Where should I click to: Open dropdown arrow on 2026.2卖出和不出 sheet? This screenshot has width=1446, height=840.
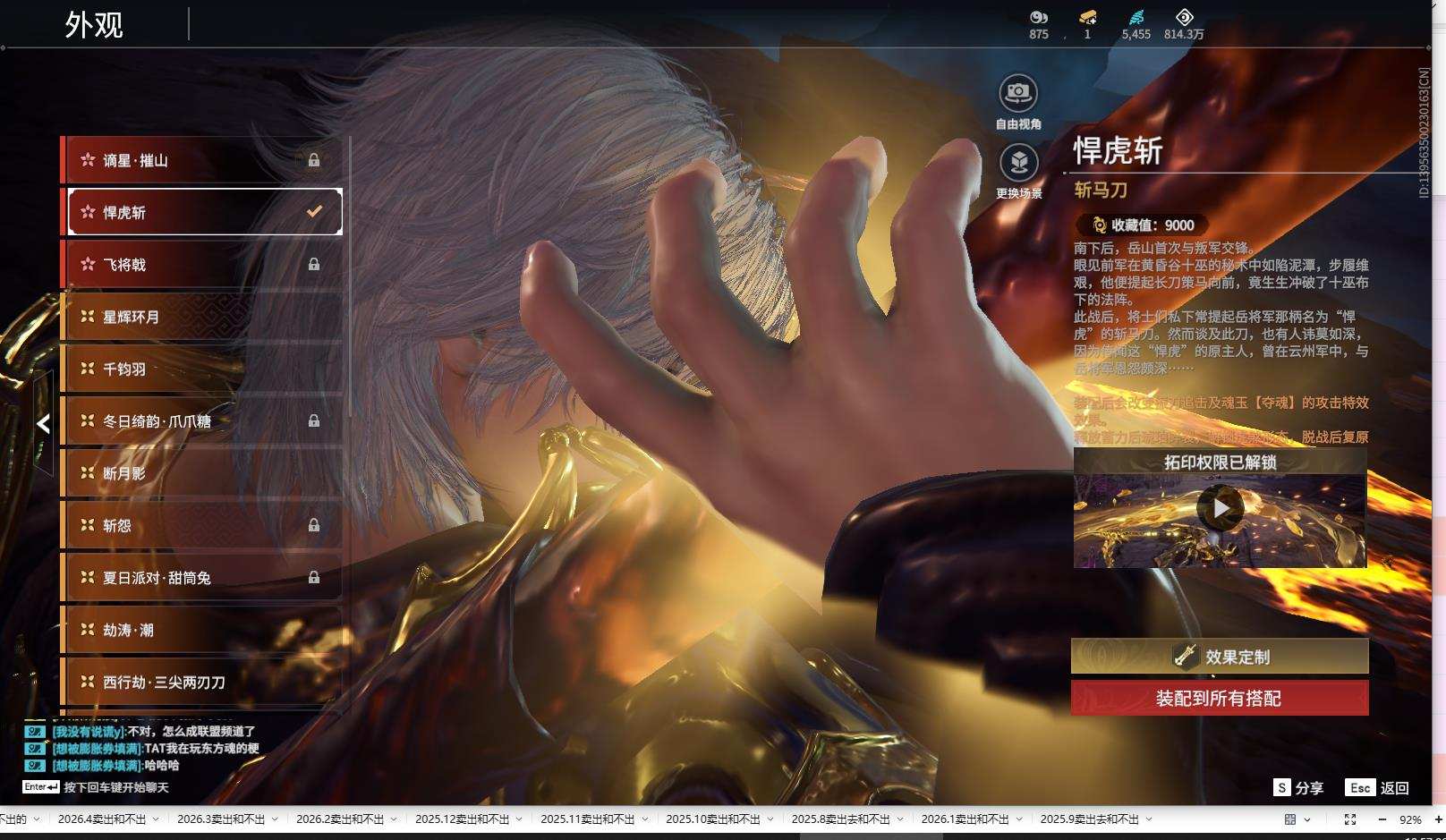pyautogui.click(x=394, y=819)
